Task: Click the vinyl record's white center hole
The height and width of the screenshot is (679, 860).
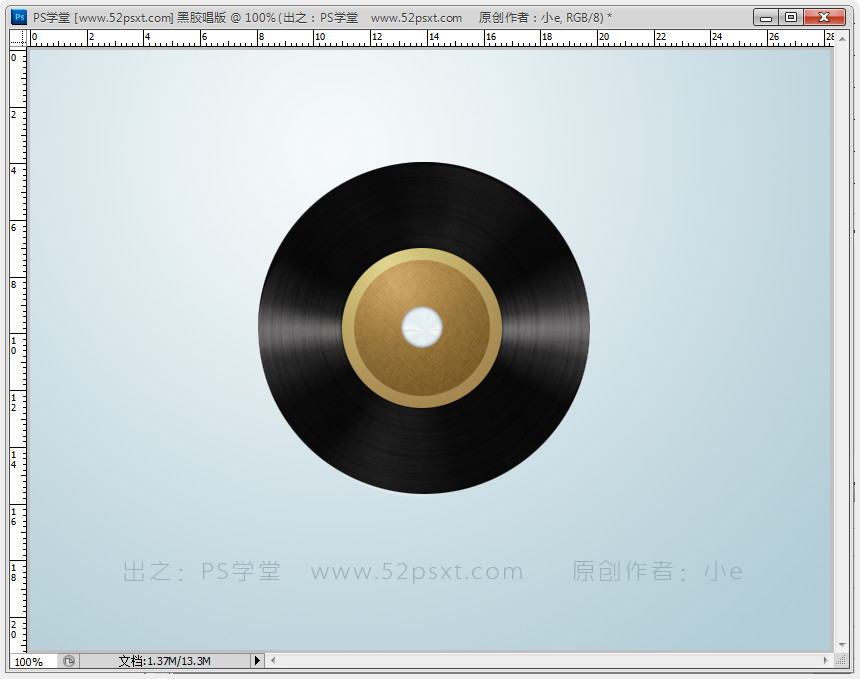Action: click(x=422, y=327)
